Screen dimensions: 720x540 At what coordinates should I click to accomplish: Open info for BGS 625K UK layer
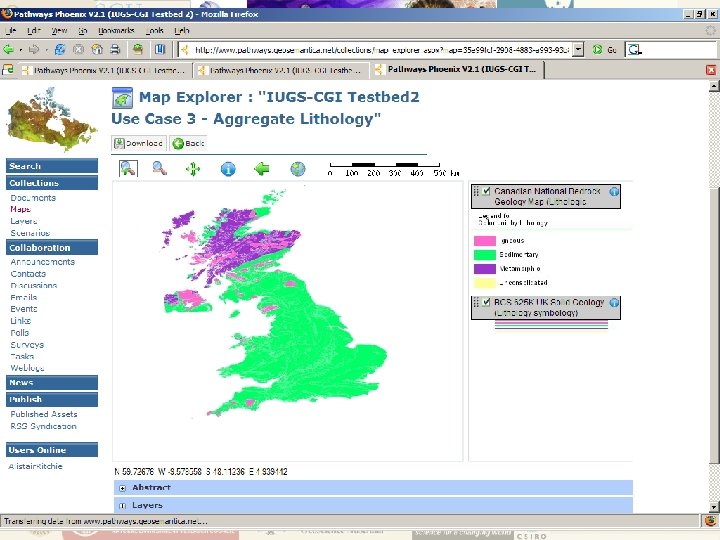tap(614, 303)
